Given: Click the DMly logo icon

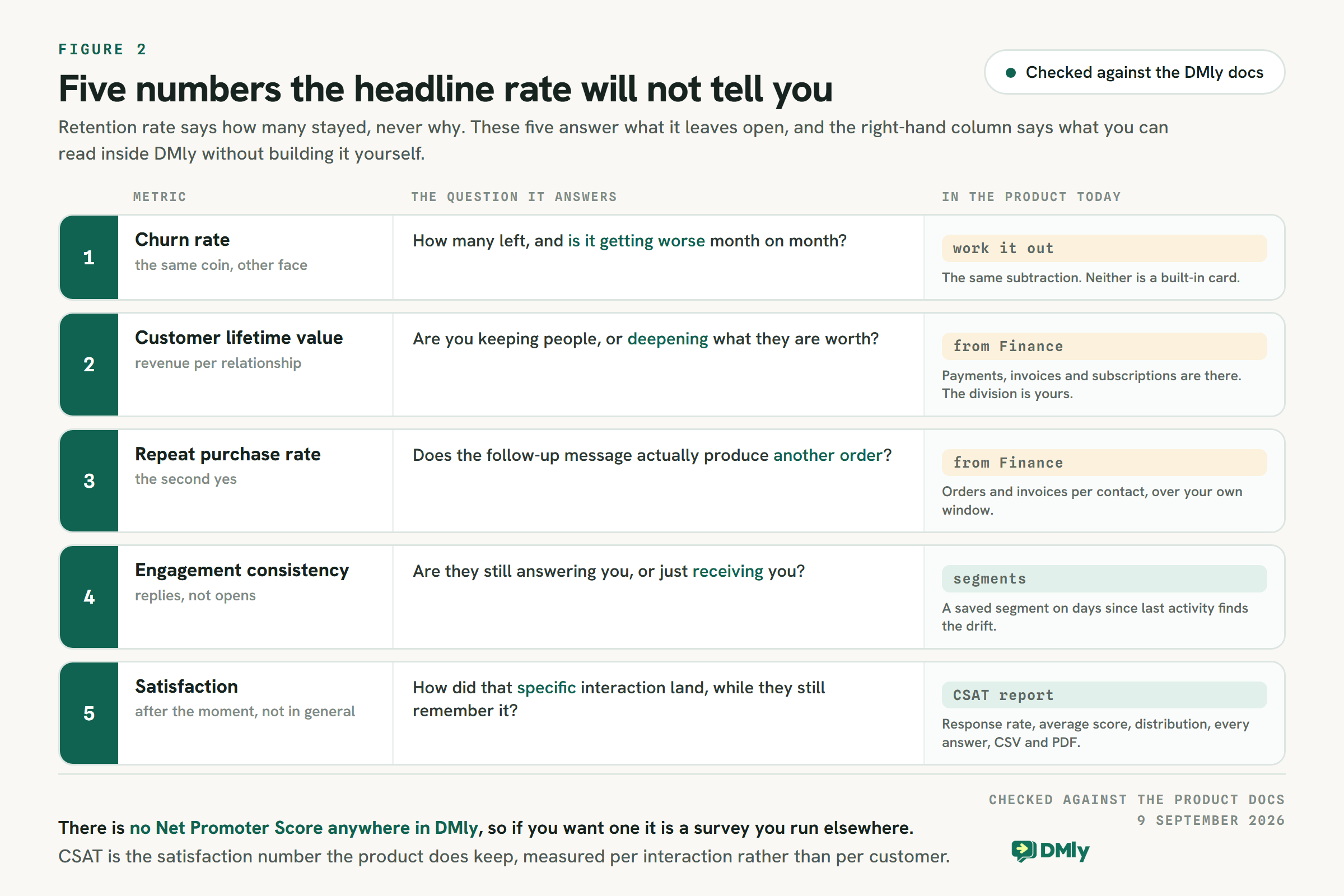Looking at the screenshot, I should click(x=1024, y=851).
